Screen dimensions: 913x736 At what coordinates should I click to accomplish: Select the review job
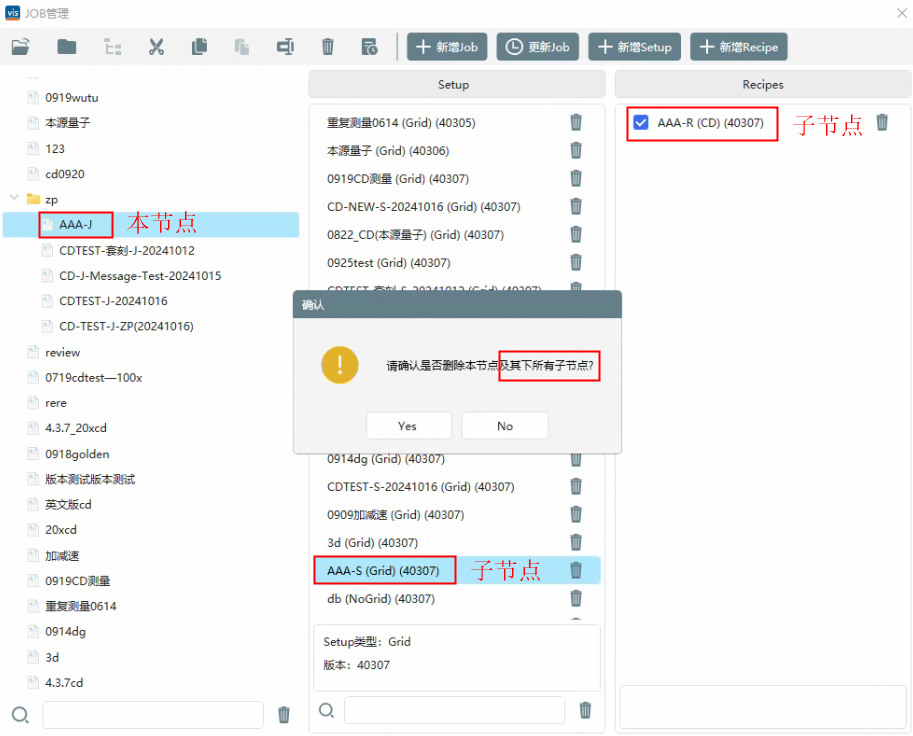point(62,352)
